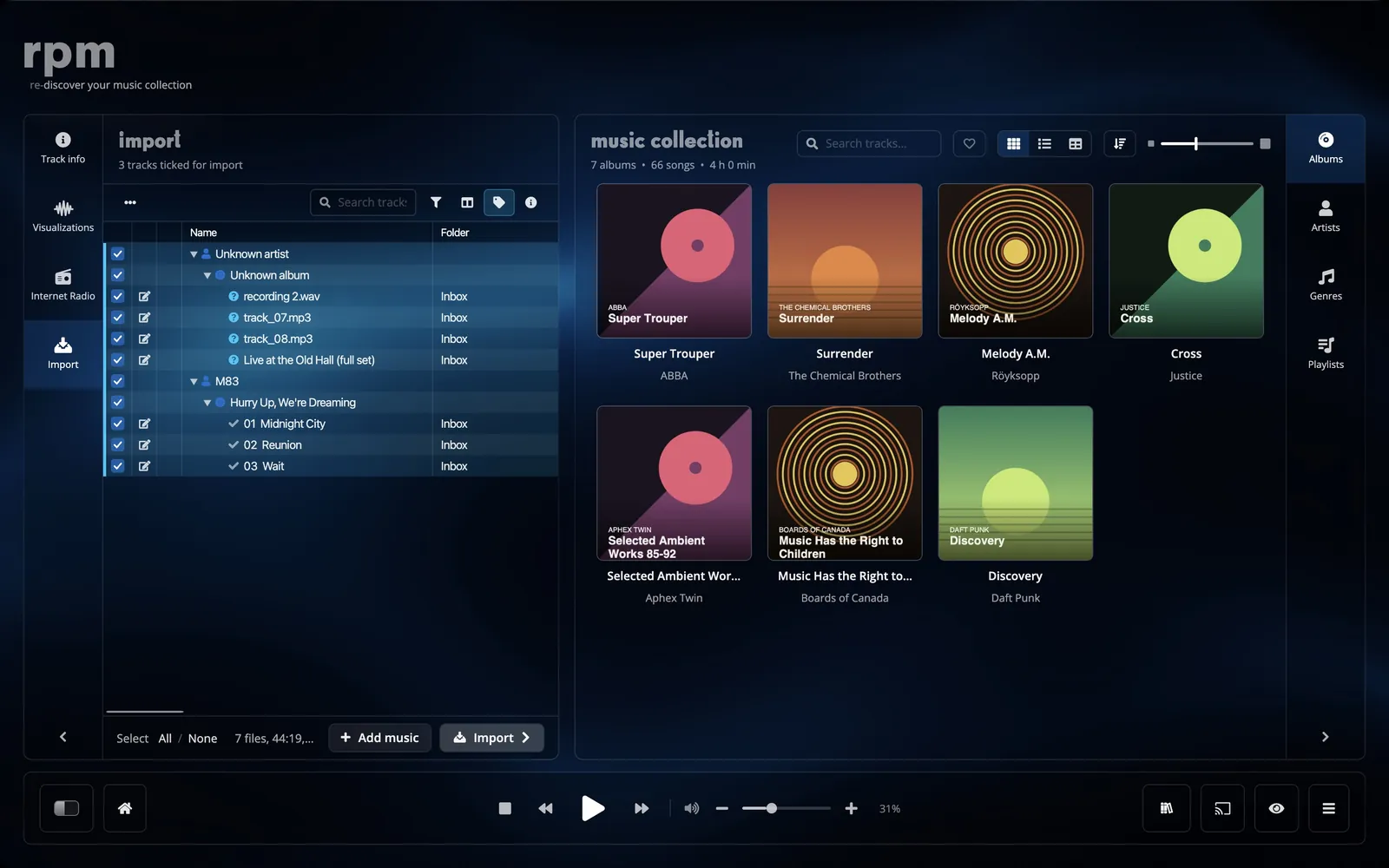
Task: Select None files link
Action: pos(202,739)
